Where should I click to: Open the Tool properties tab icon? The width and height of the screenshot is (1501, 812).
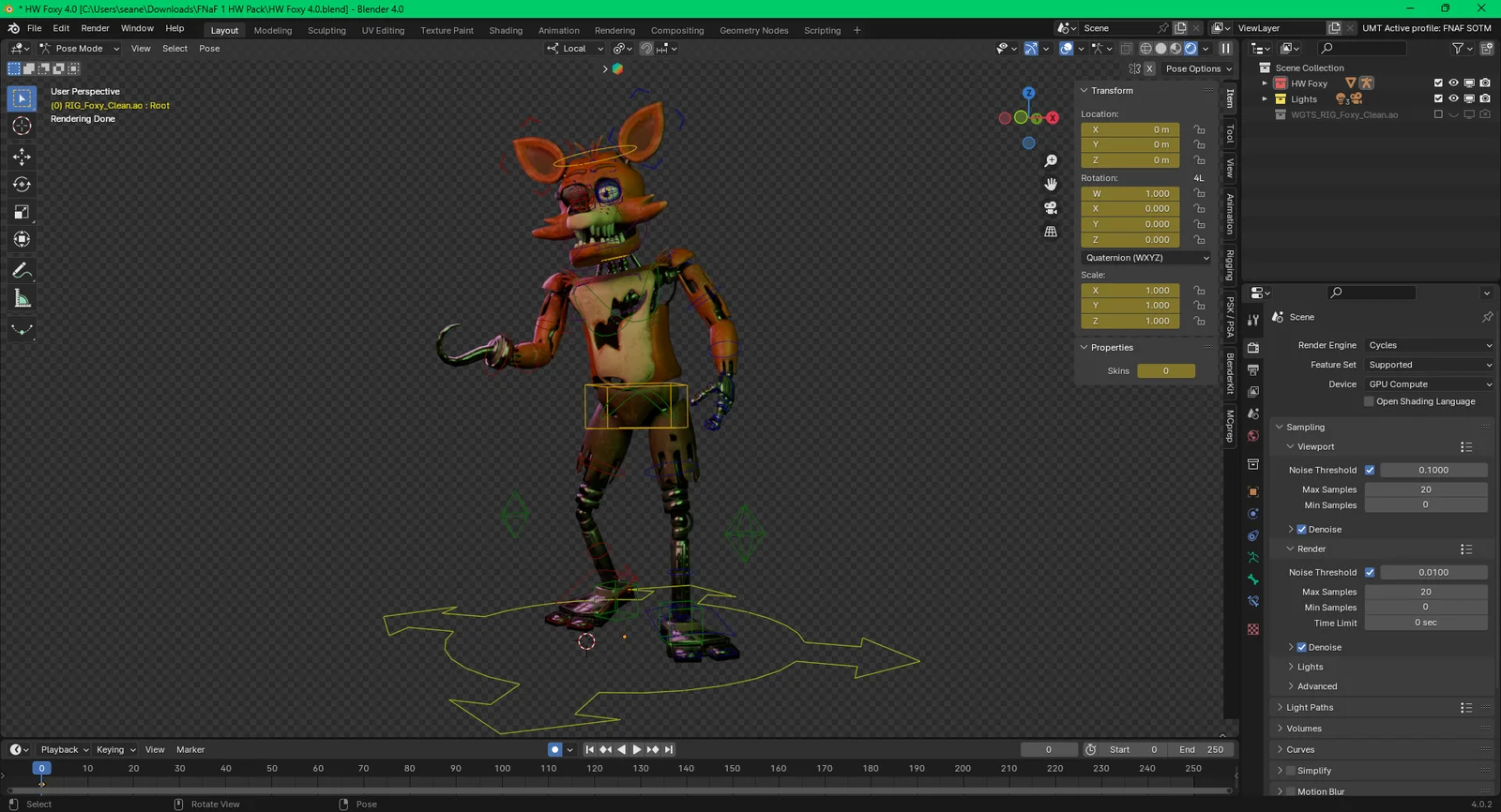pos(1253,320)
